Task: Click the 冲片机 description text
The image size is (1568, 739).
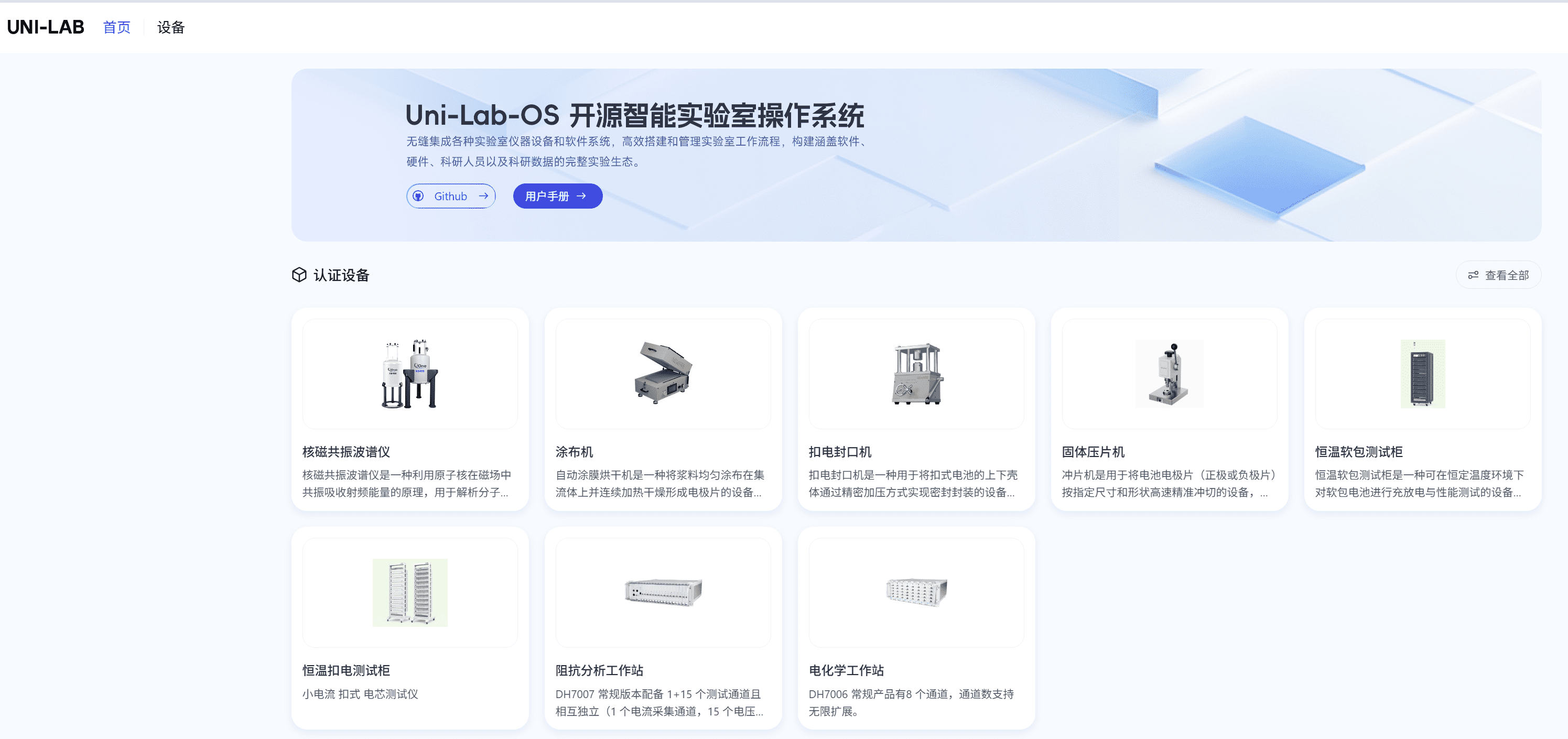Action: click(1169, 483)
